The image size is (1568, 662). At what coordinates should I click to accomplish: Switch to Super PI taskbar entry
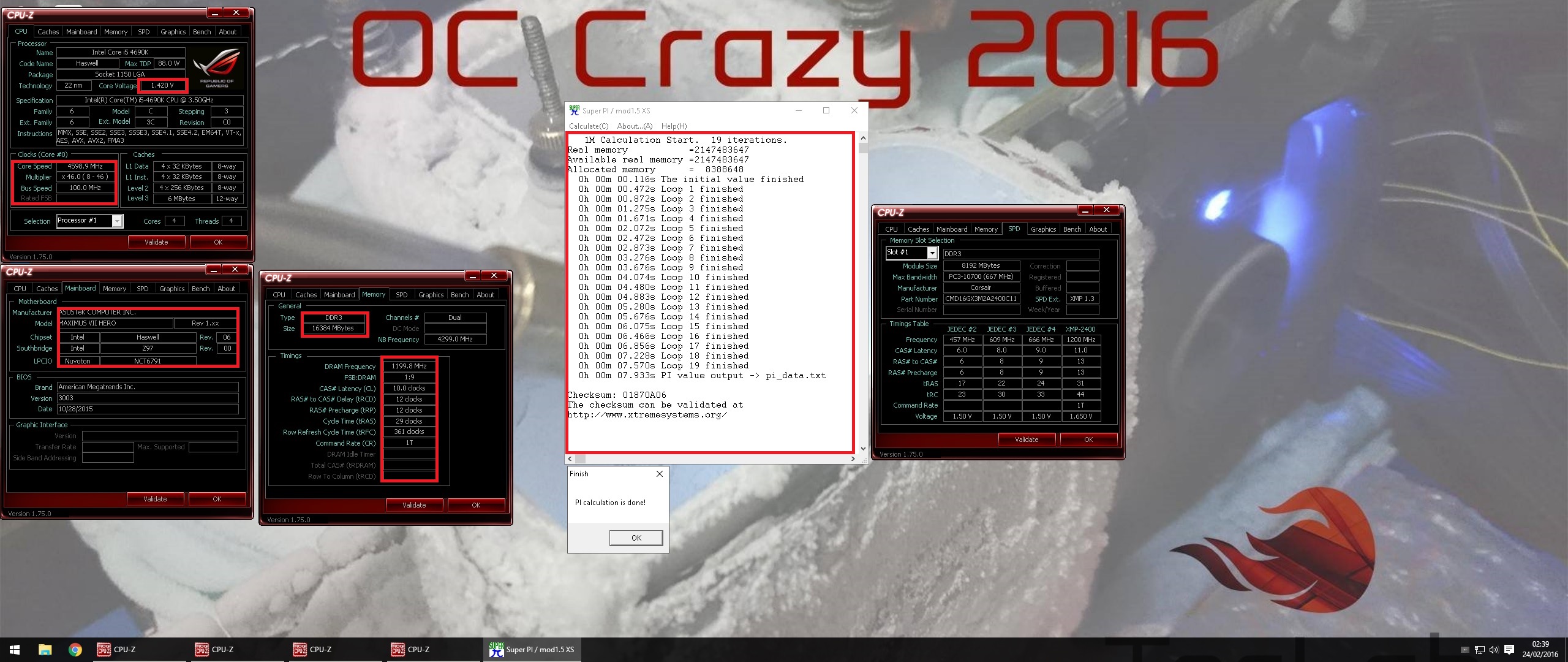[x=532, y=650]
